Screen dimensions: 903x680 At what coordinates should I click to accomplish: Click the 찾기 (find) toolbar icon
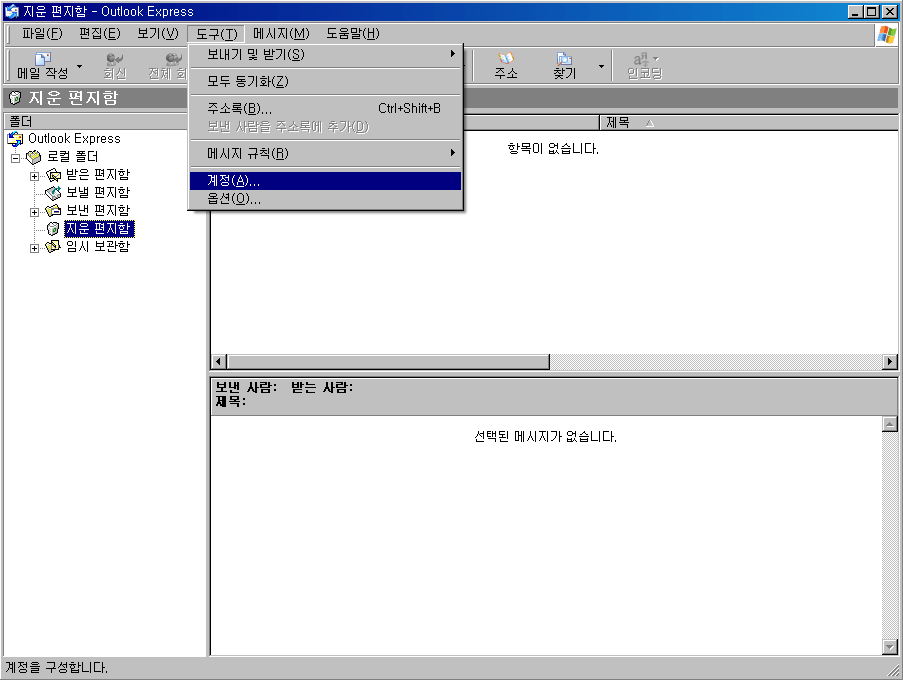(x=564, y=59)
